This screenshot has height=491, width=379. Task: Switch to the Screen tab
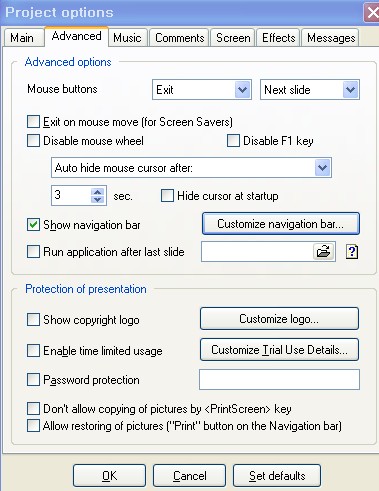click(x=233, y=38)
